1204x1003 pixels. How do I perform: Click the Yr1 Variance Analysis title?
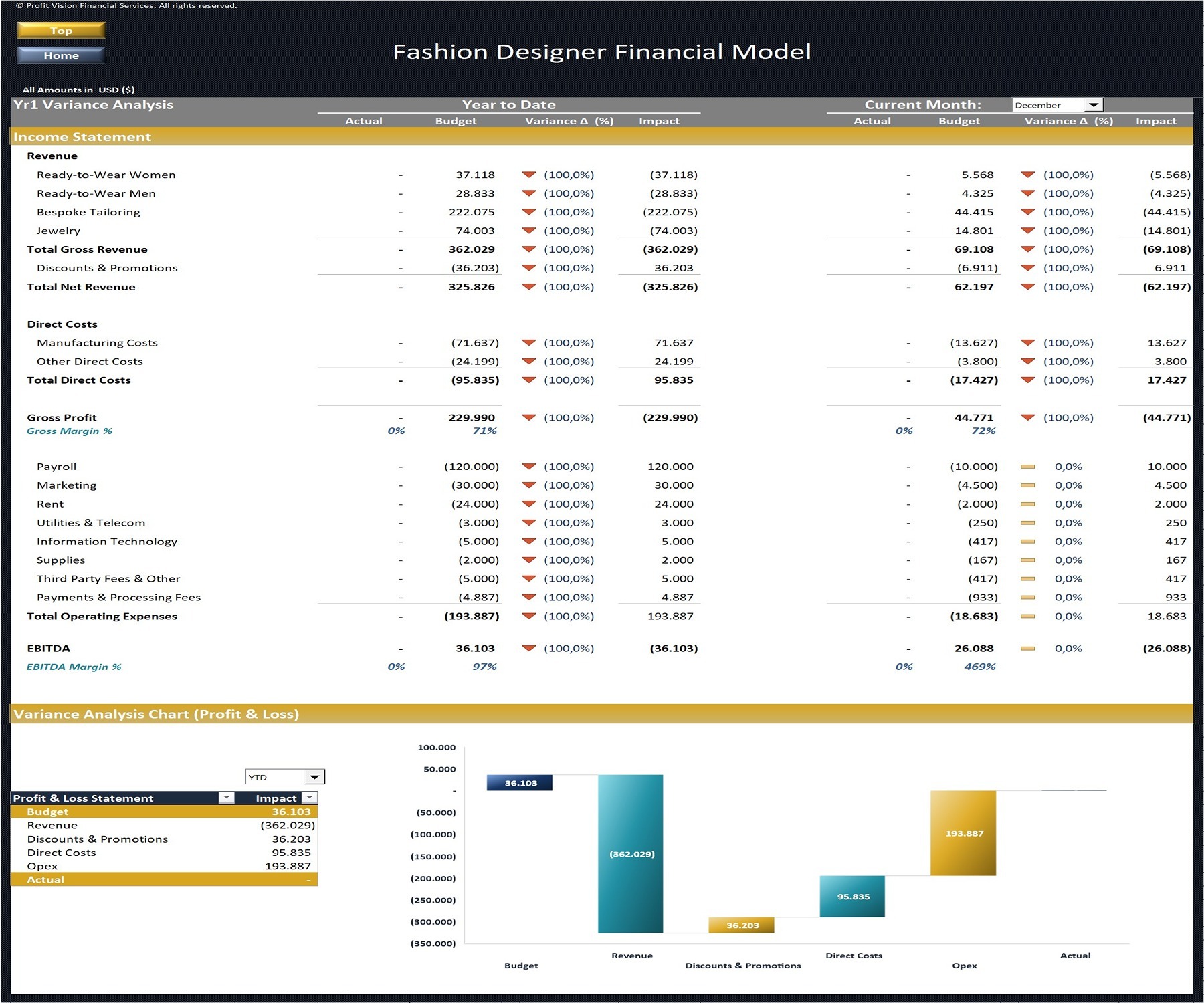(94, 105)
